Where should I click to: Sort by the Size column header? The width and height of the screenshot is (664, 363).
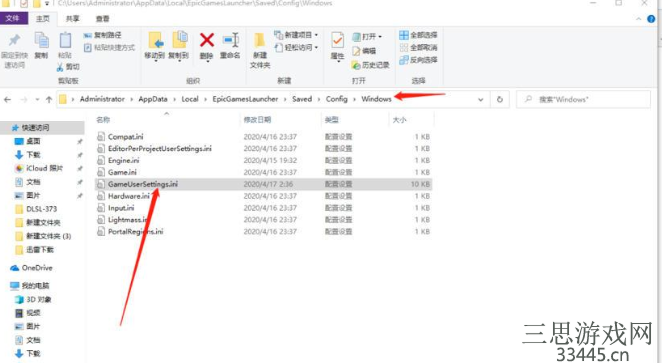tap(399, 120)
